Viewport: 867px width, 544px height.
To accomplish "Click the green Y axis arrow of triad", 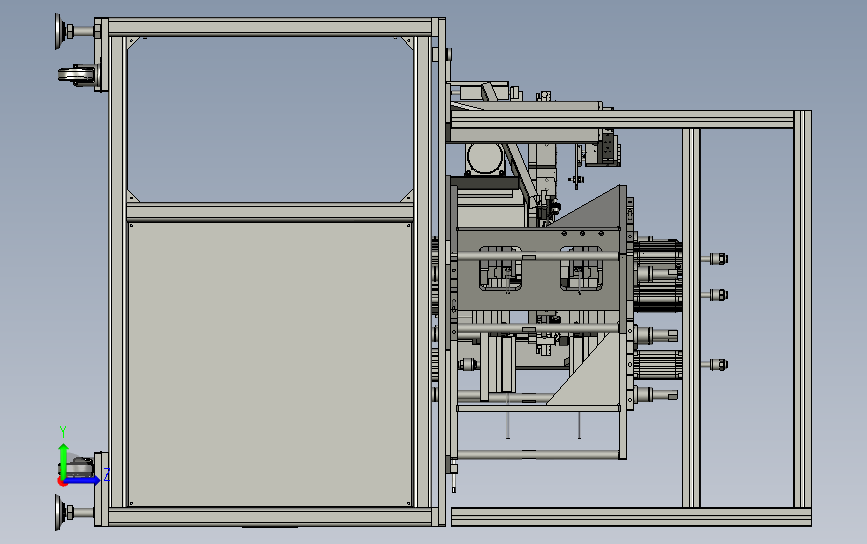I will point(63,460).
